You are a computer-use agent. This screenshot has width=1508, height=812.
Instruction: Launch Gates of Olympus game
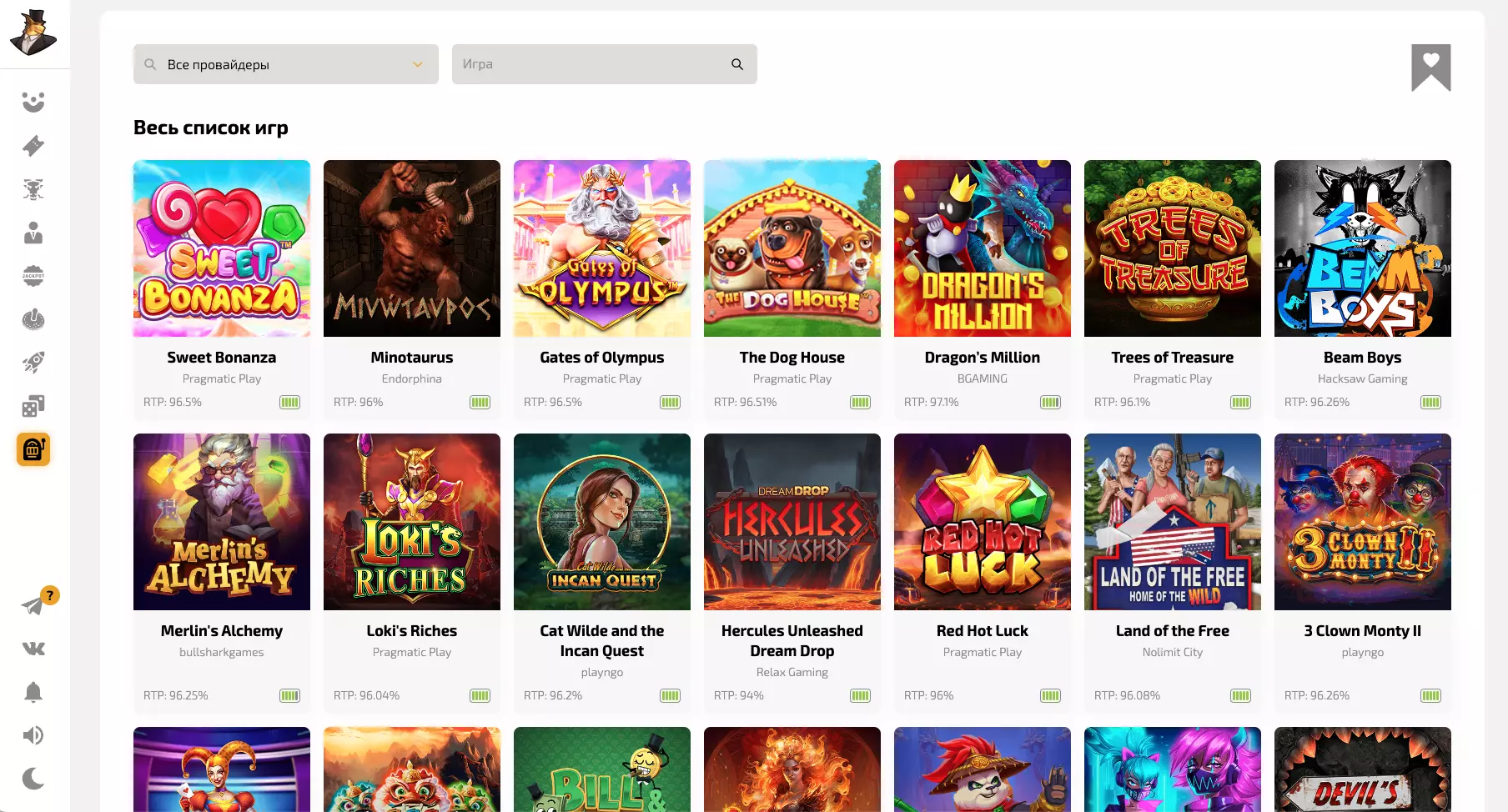(602, 248)
